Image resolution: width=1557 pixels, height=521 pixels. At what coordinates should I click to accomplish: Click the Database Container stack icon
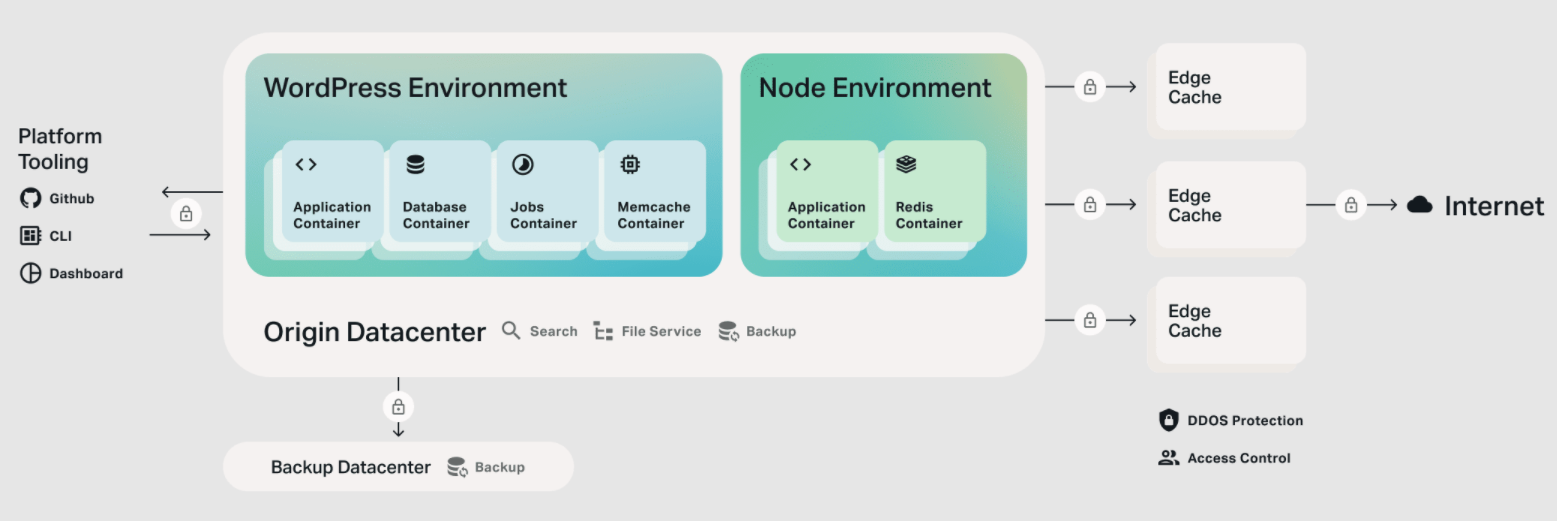click(415, 165)
